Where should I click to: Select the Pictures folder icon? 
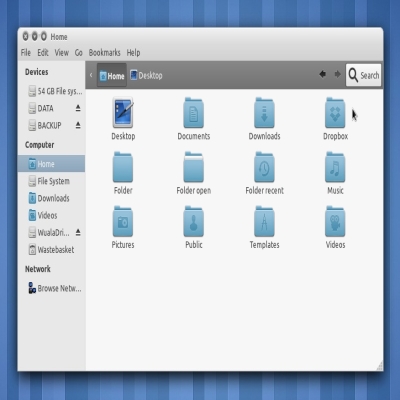coord(123,221)
